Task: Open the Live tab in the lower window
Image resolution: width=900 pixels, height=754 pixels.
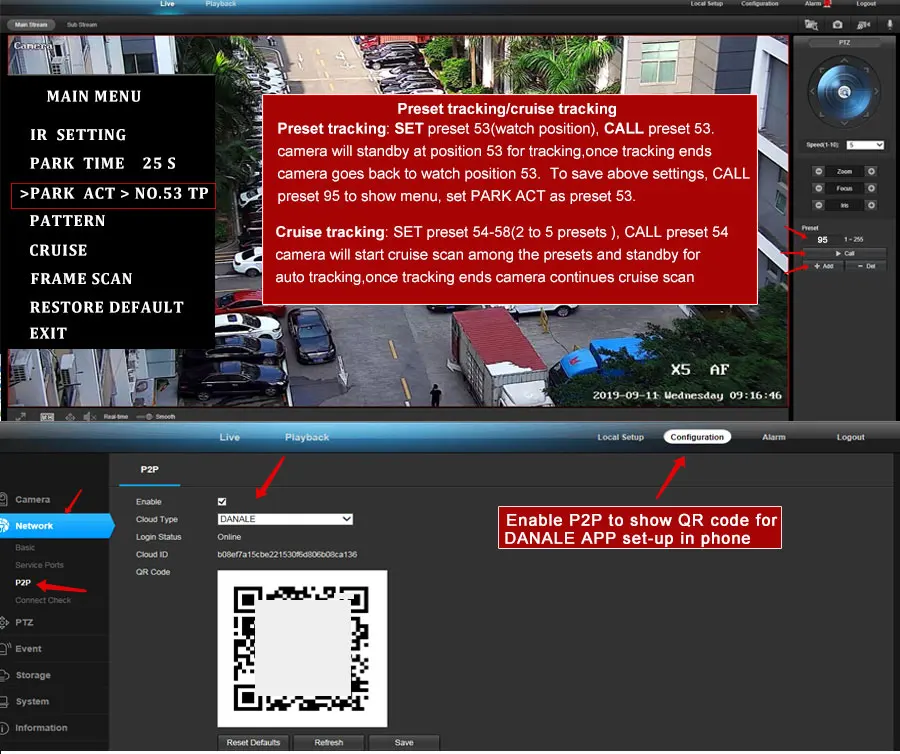Action: (x=230, y=437)
